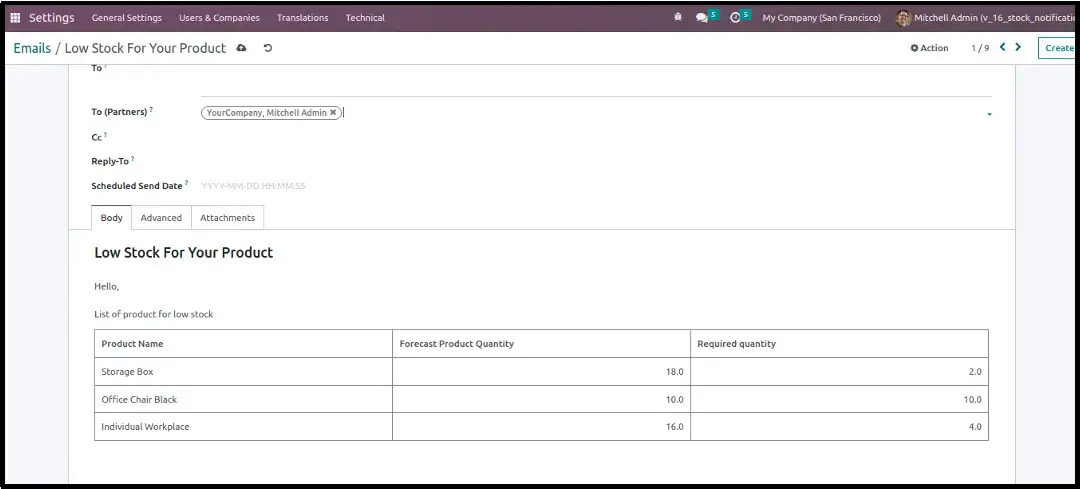Go back to Emails breadcrumb
1080x489 pixels.
[32, 48]
